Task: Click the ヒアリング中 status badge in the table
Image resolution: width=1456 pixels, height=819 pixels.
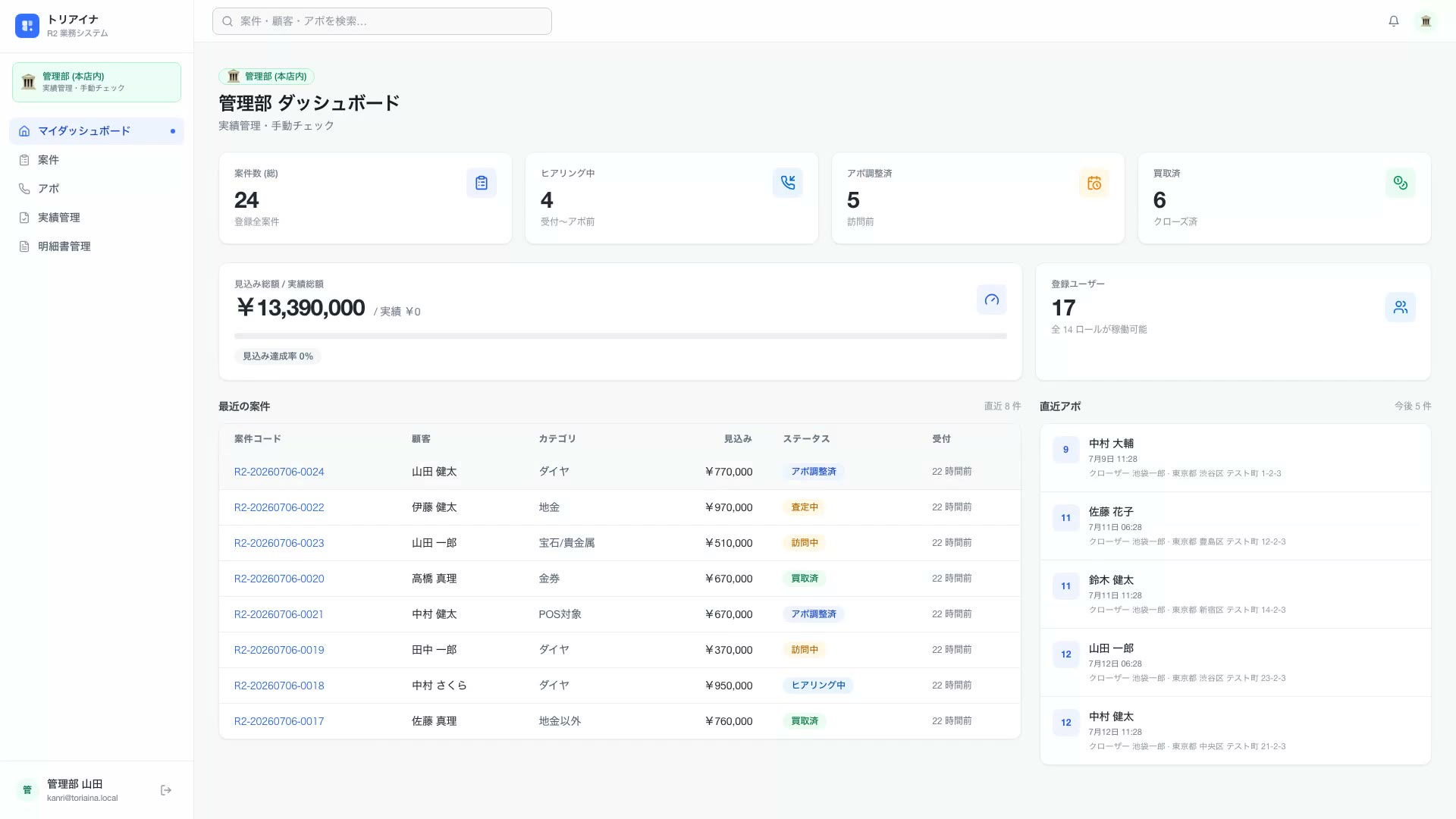Action: pyautogui.click(x=817, y=686)
